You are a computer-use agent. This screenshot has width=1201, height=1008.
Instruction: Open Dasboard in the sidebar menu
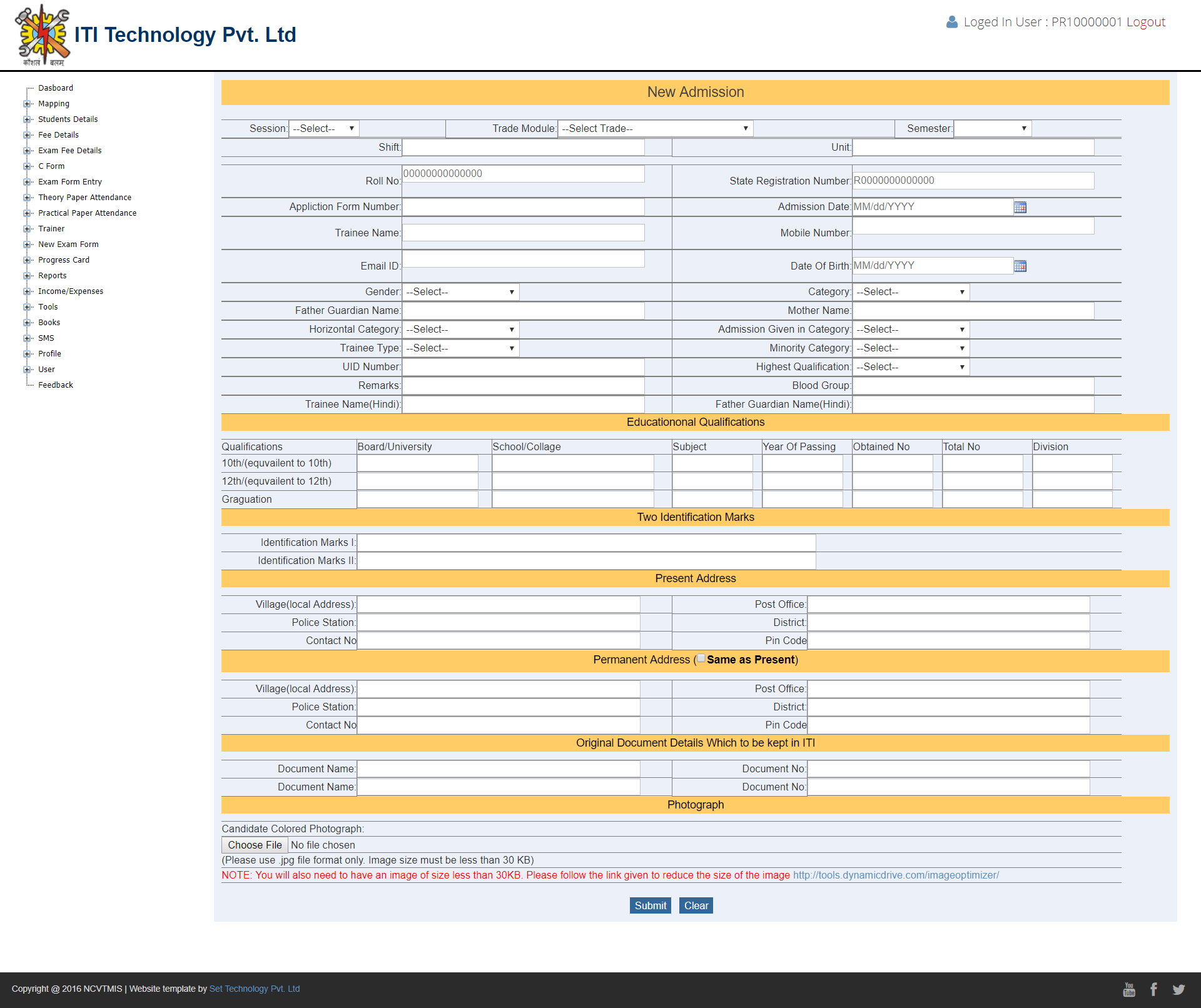click(x=55, y=88)
